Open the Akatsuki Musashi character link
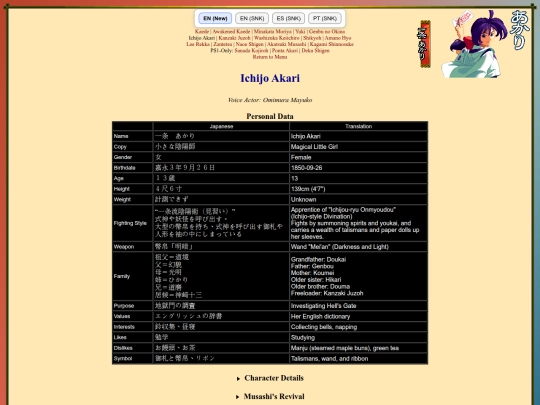 (x=287, y=44)
